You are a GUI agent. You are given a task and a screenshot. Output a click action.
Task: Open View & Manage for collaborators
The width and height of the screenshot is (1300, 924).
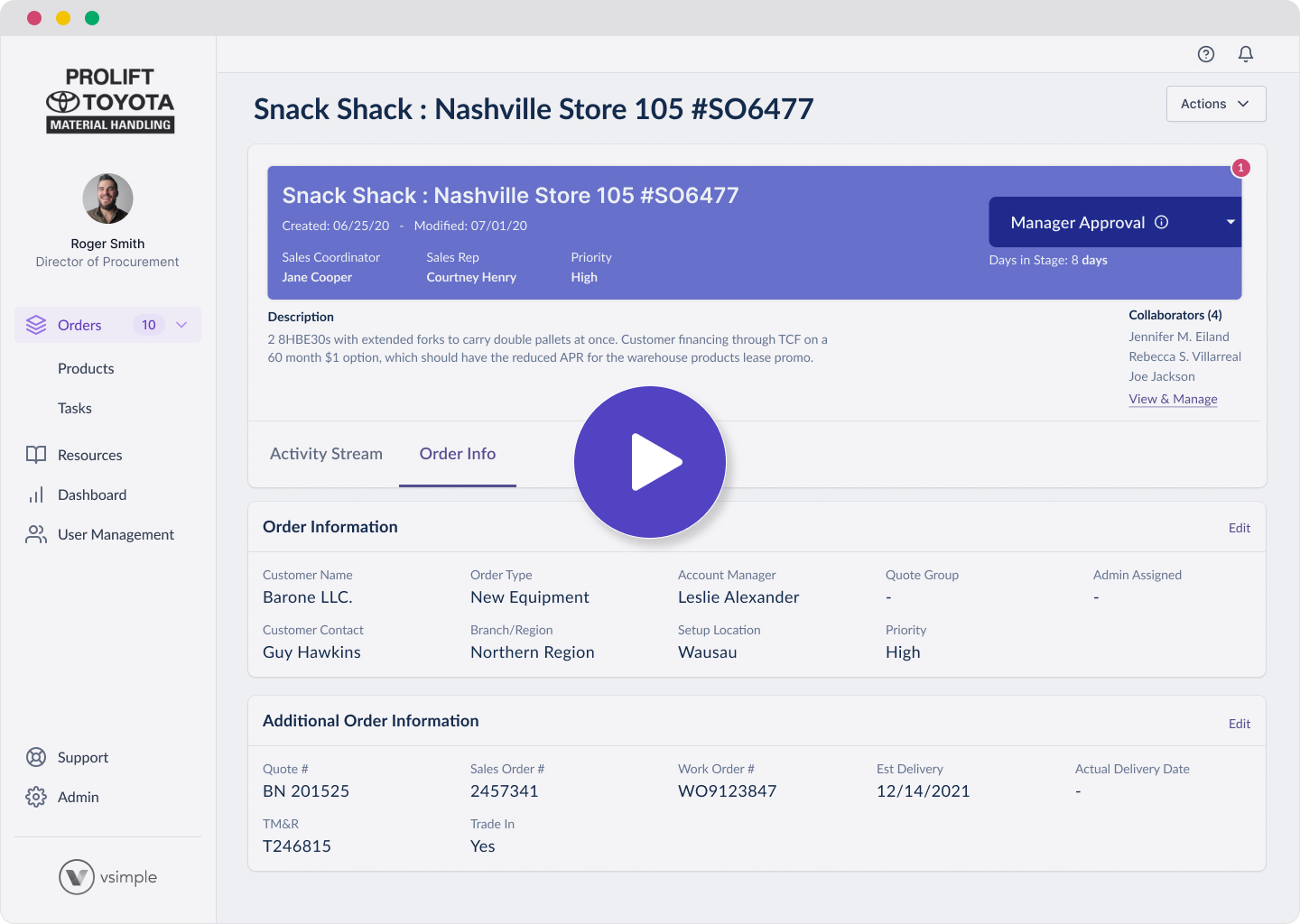click(x=1173, y=398)
